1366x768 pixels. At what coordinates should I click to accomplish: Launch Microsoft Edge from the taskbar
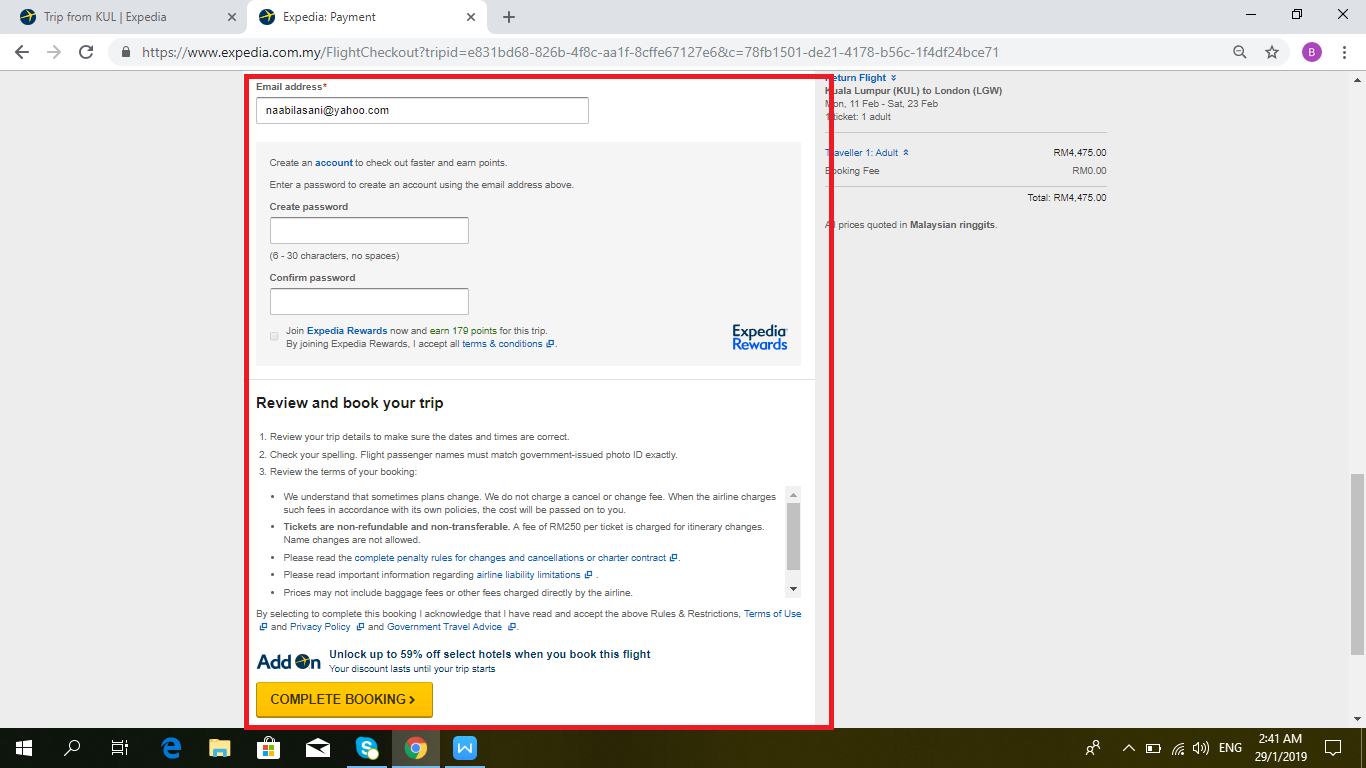click(171, 747)
